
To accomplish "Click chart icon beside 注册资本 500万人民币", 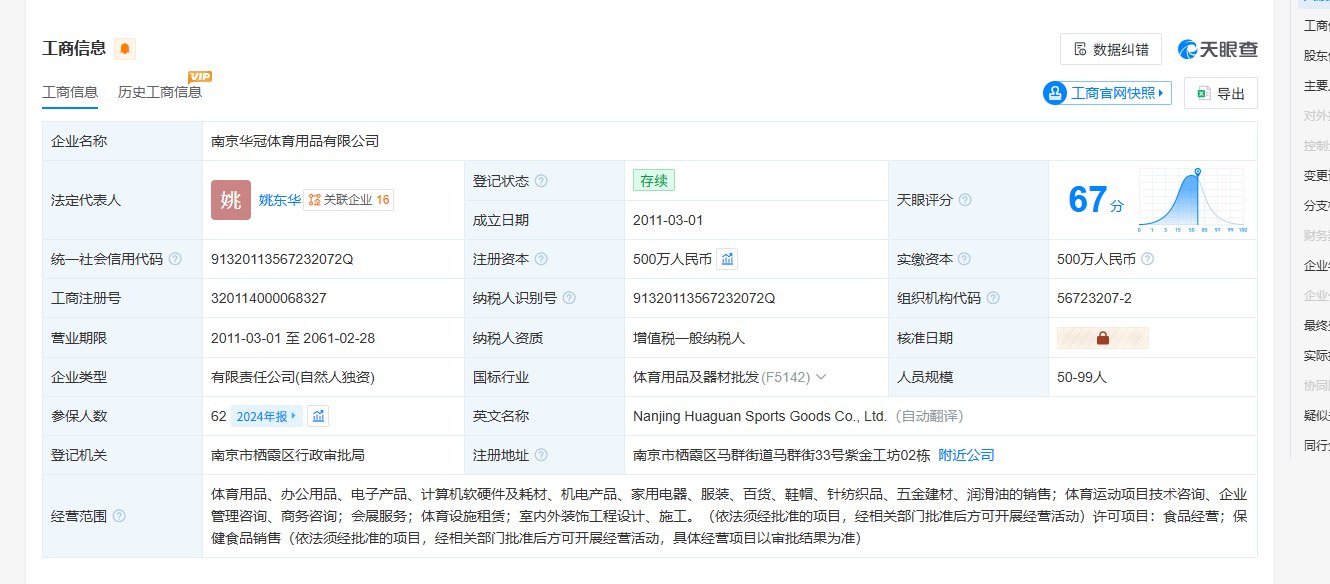I will 728,259.
